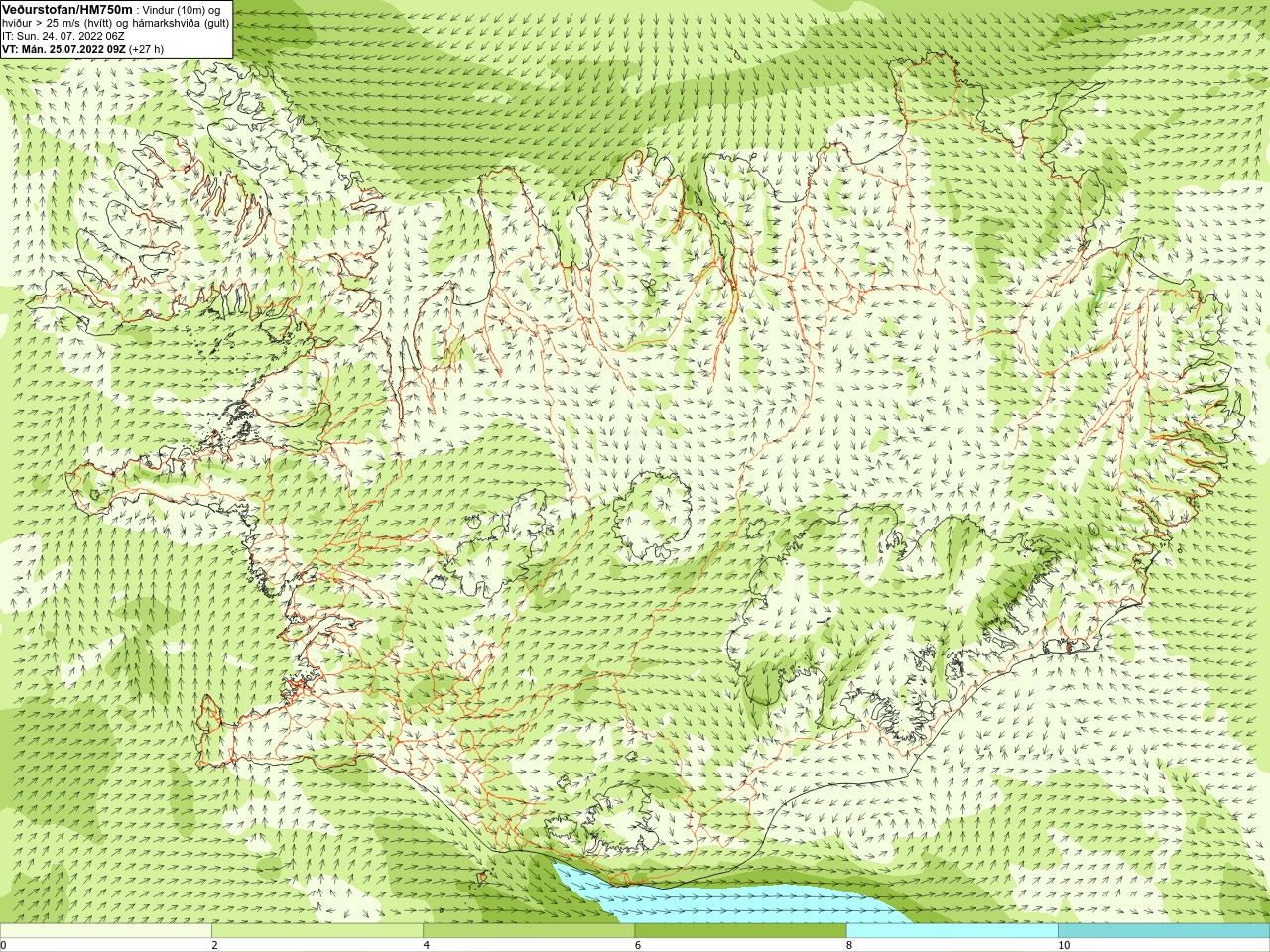The image size is (1270, 952).
Task: Select the light green 2–4 scale segment
Action: point(317,931)
